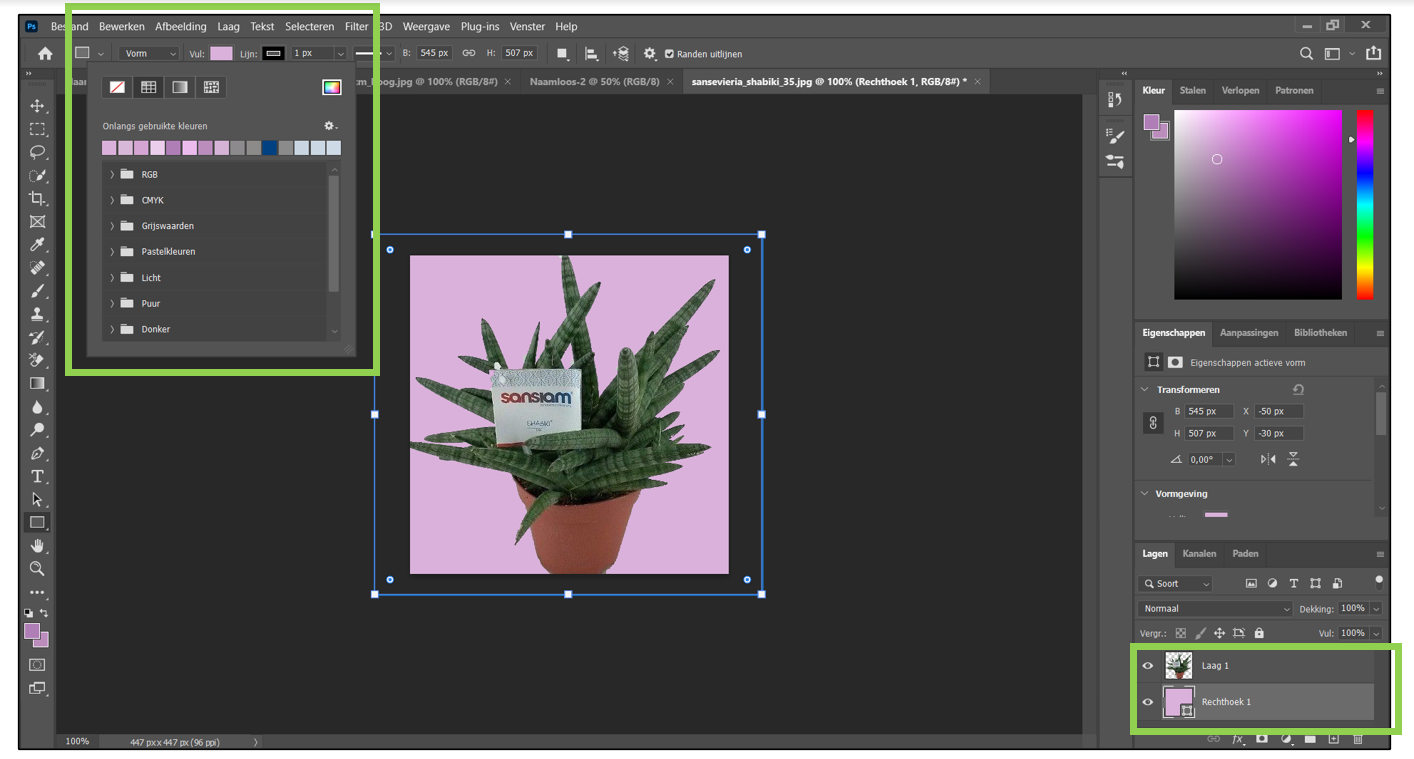Select the Eyedropper tool
The height and width of the screenshot is (759, 1414).
coord(37,245)
